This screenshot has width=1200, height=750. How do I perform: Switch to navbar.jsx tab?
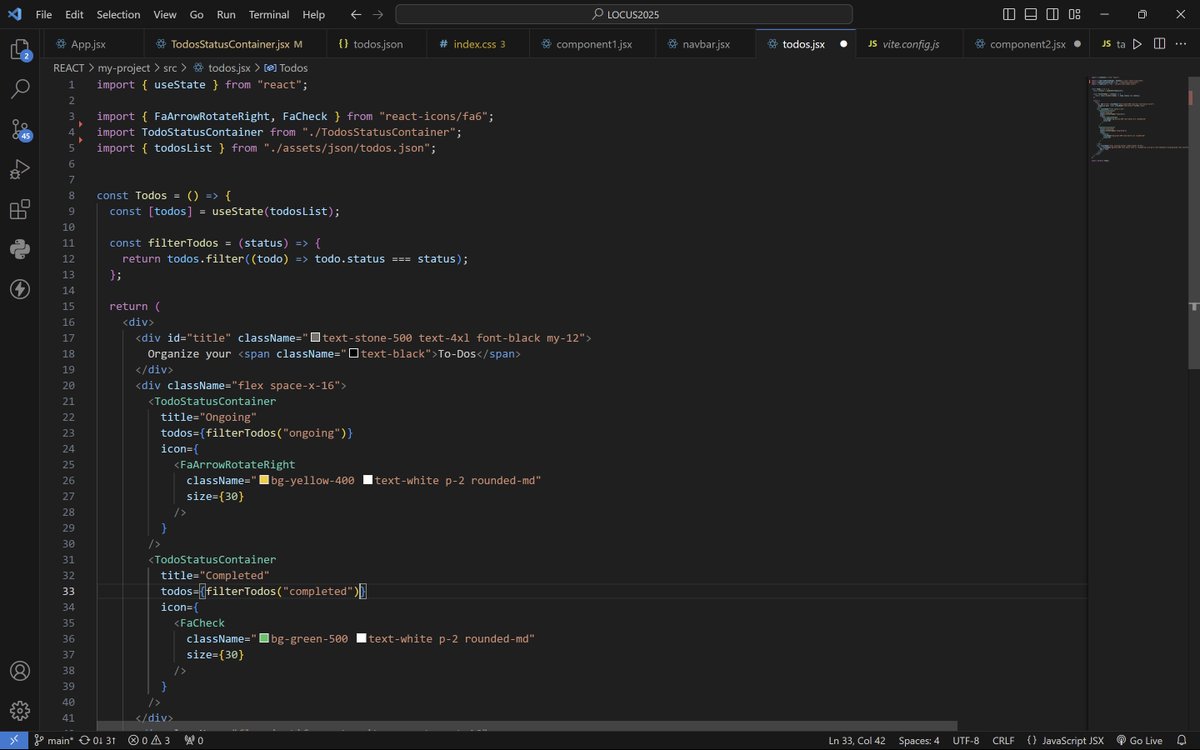tap(706, 44)
